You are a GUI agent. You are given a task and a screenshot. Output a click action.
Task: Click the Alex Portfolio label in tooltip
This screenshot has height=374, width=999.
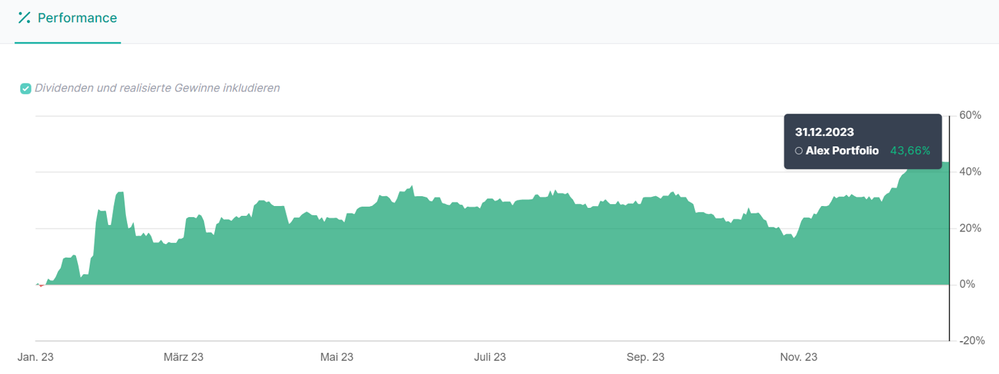pyautogui.click(x=842, y=151)
